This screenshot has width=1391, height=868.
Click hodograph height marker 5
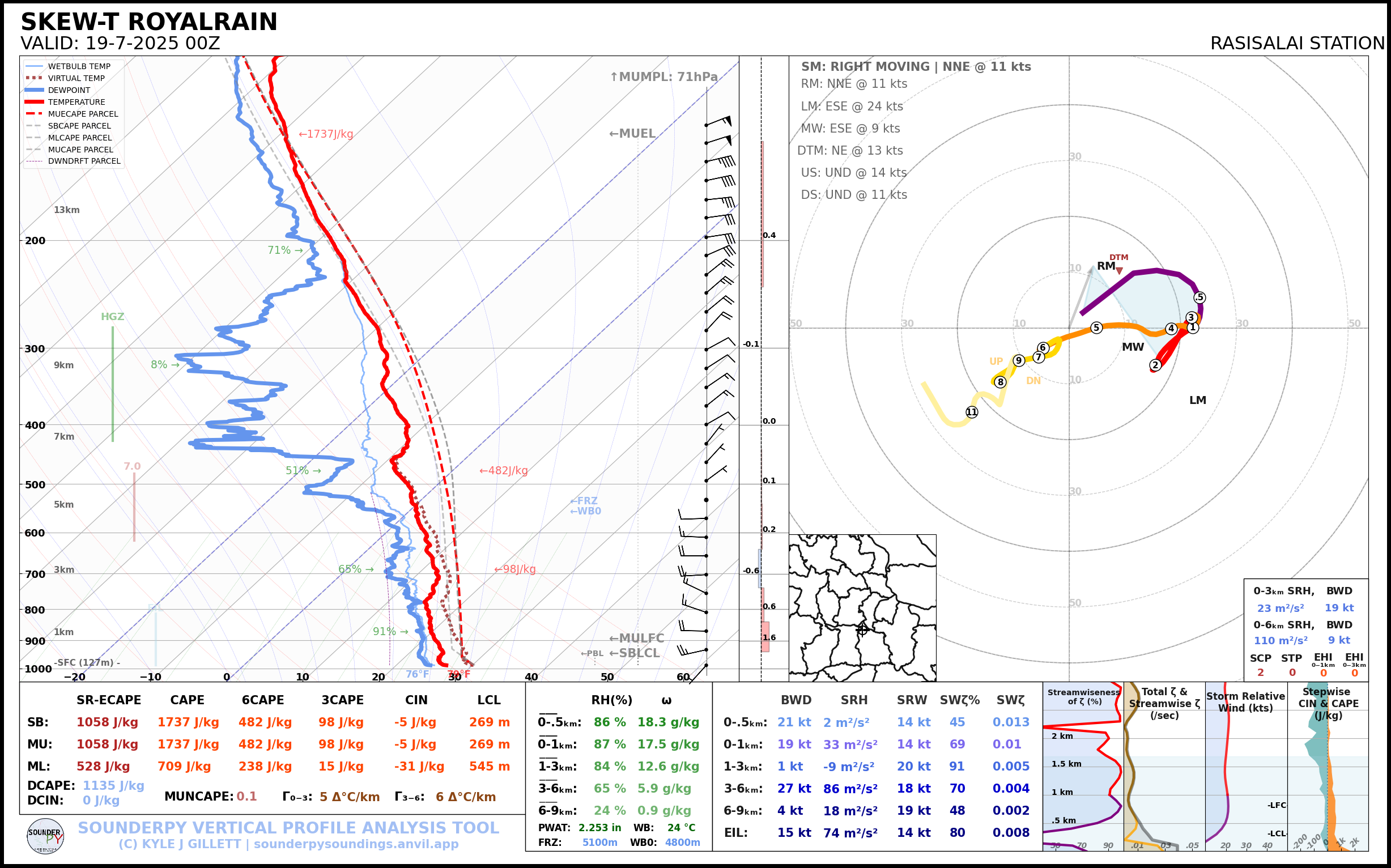[1096, 328]
